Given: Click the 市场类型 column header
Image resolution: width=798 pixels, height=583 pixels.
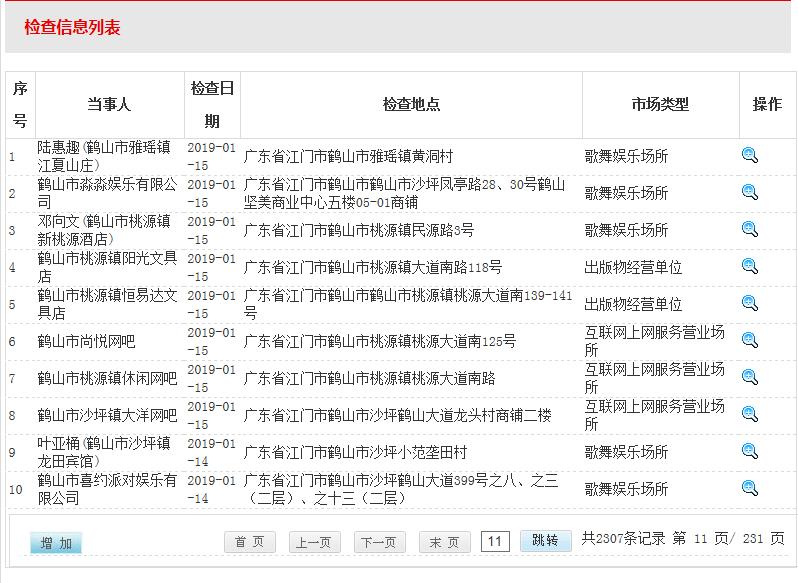Looking at the screenshot, I should [660, 104].
